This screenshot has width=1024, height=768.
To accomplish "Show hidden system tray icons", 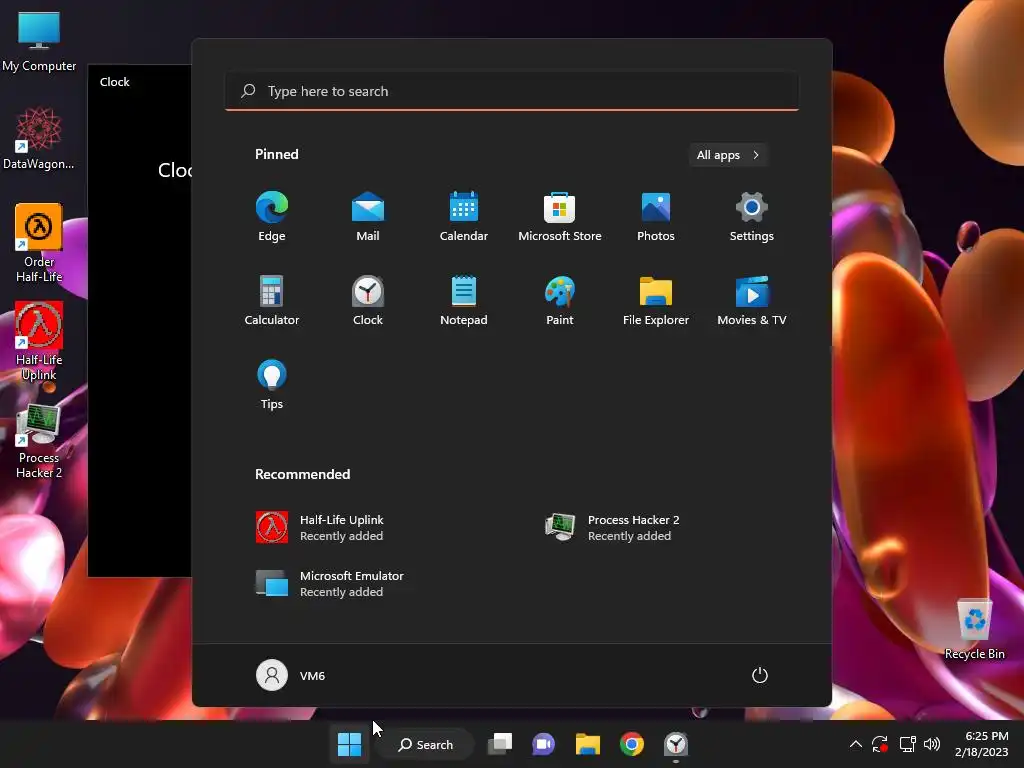I will coord(856,744).
